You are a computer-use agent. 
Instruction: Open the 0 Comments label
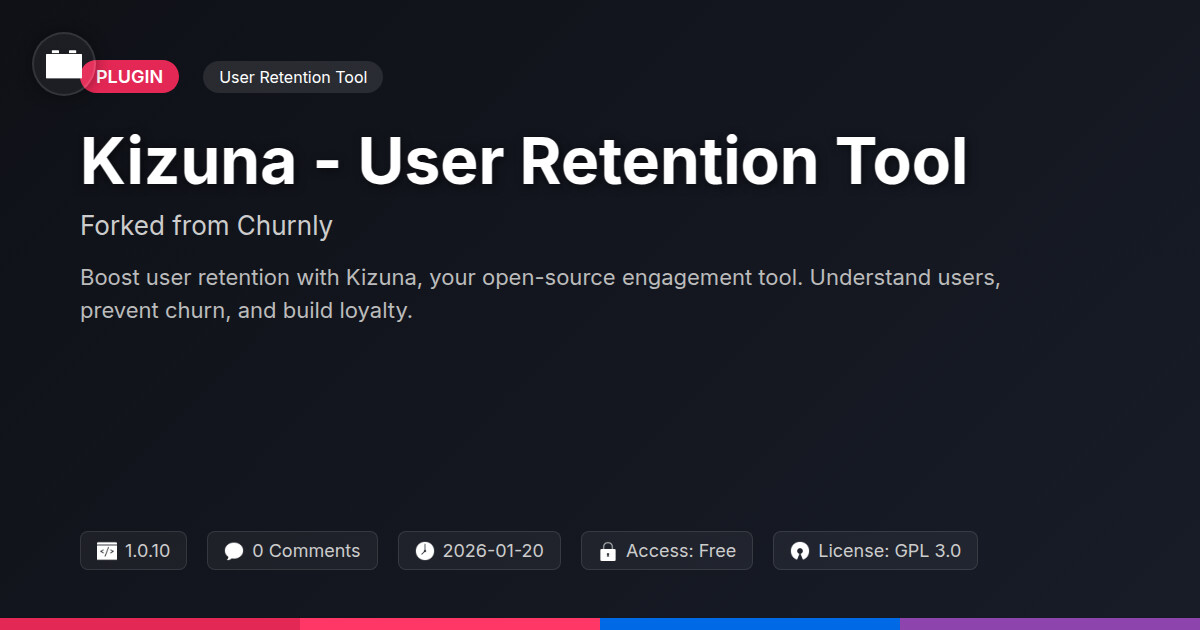306,551
